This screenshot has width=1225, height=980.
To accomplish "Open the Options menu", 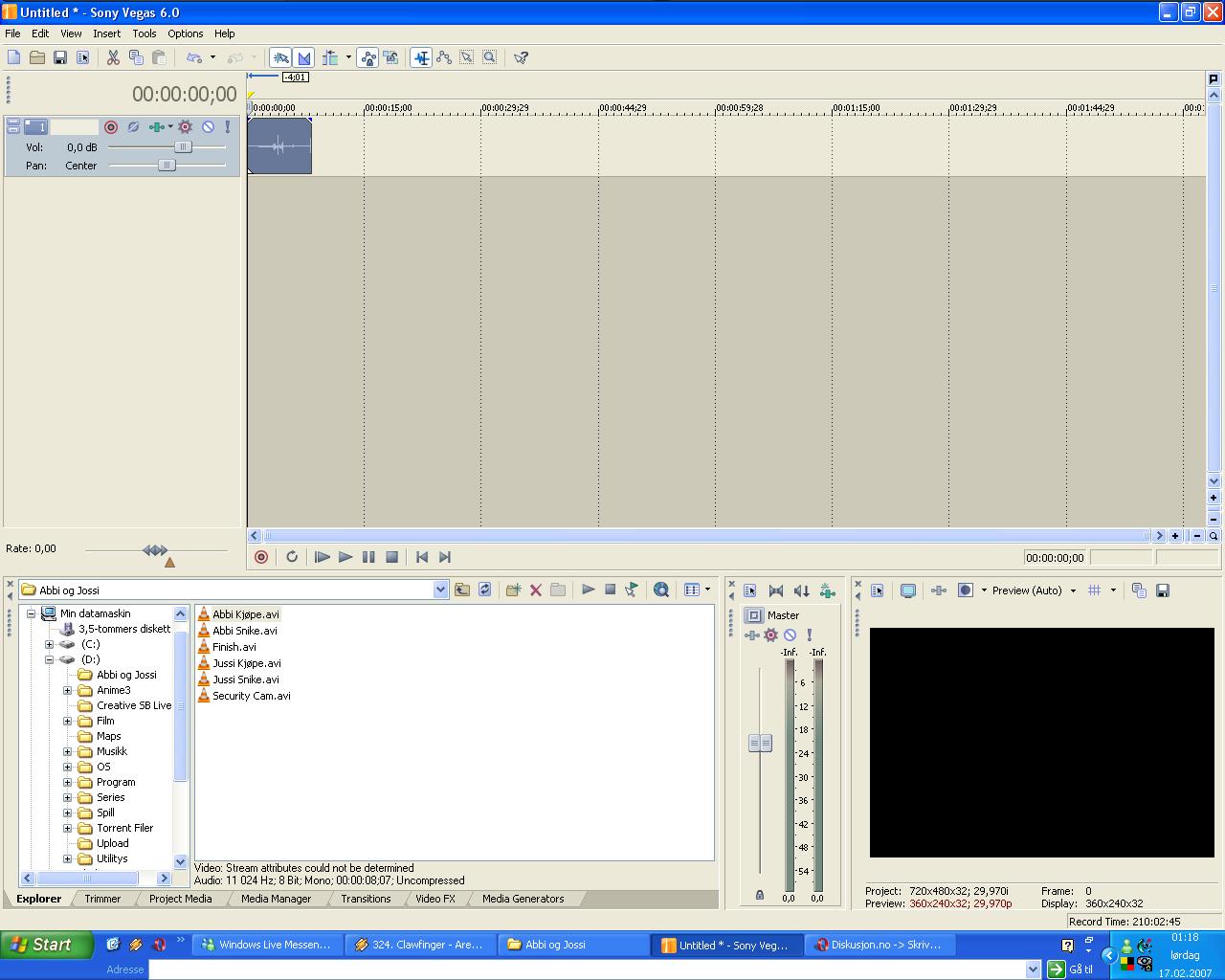I will [186, 33].
